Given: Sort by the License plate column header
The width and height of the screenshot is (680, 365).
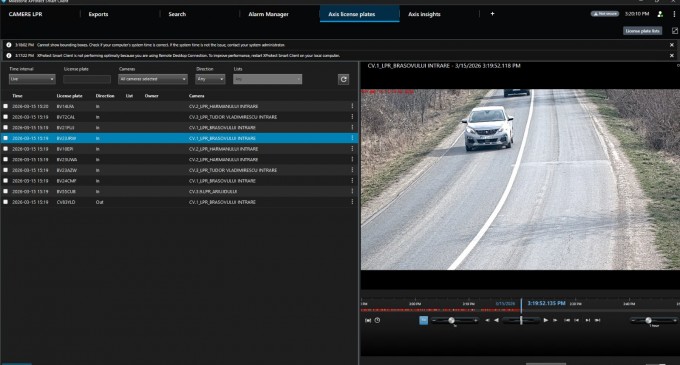Looking at the screenshot, I should 69,96.
